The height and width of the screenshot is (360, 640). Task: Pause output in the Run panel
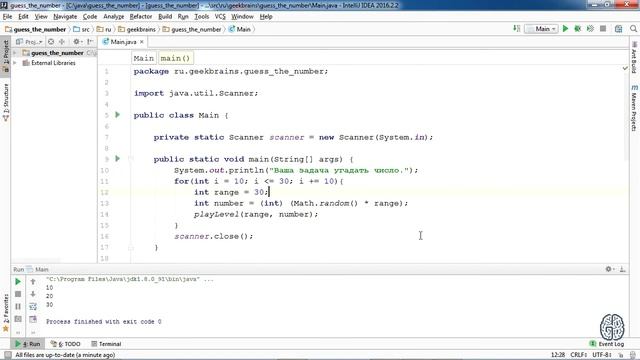[18, 306]
